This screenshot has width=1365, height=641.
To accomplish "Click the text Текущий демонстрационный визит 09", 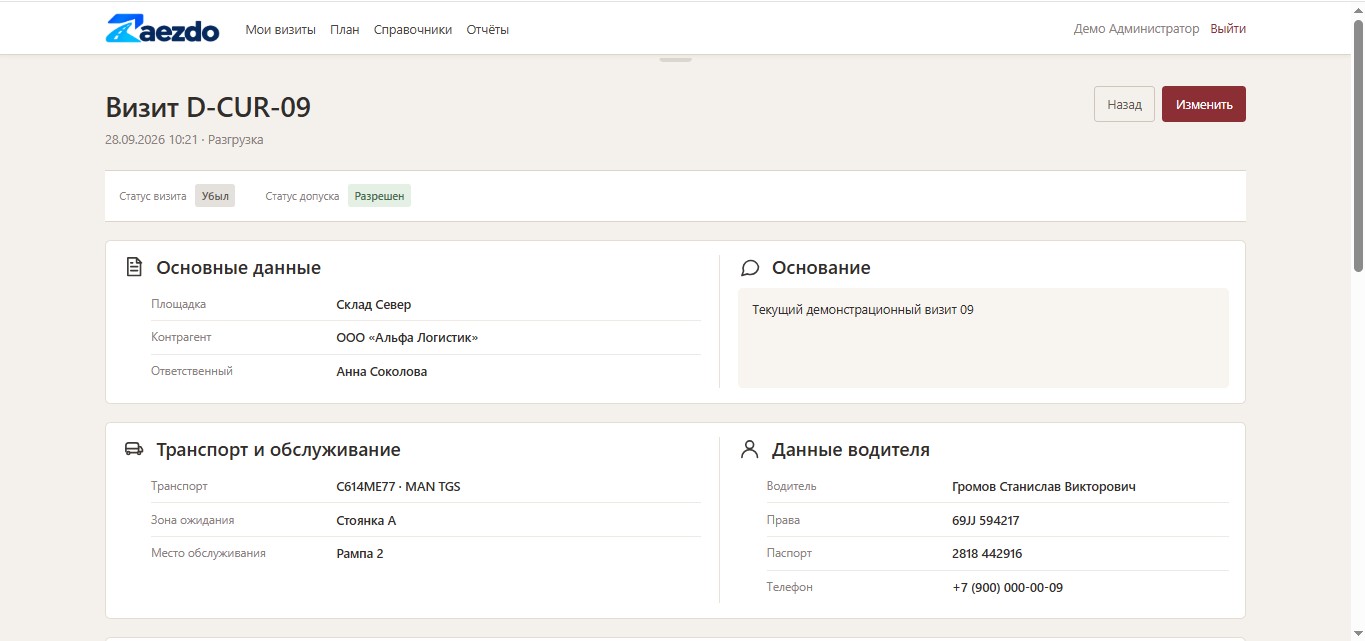I will coord(862,310).
